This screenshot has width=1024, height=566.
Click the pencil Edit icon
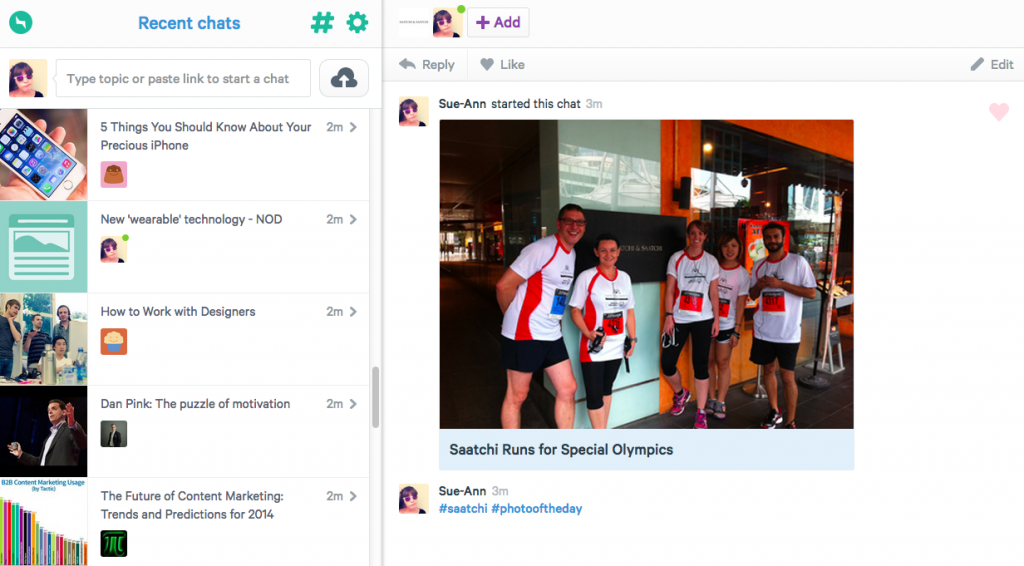[978, 64]
